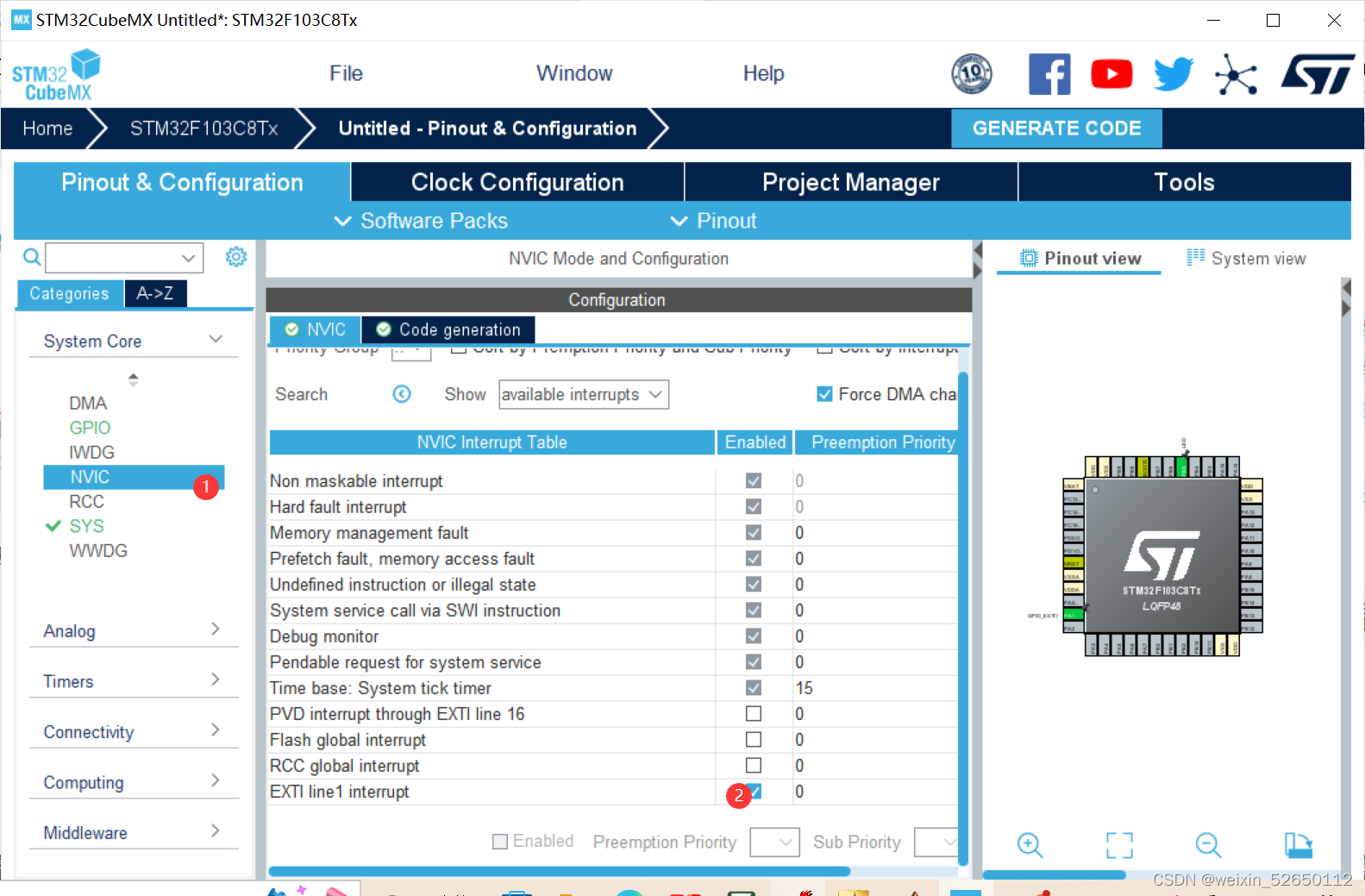Click the search magnifier icon in sidebar

32,257
